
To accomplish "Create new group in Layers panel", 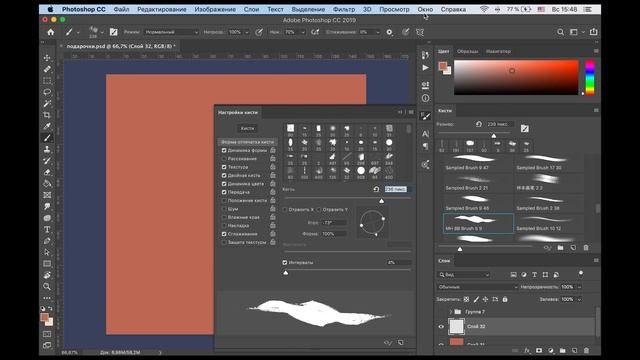I will (563, 351).
